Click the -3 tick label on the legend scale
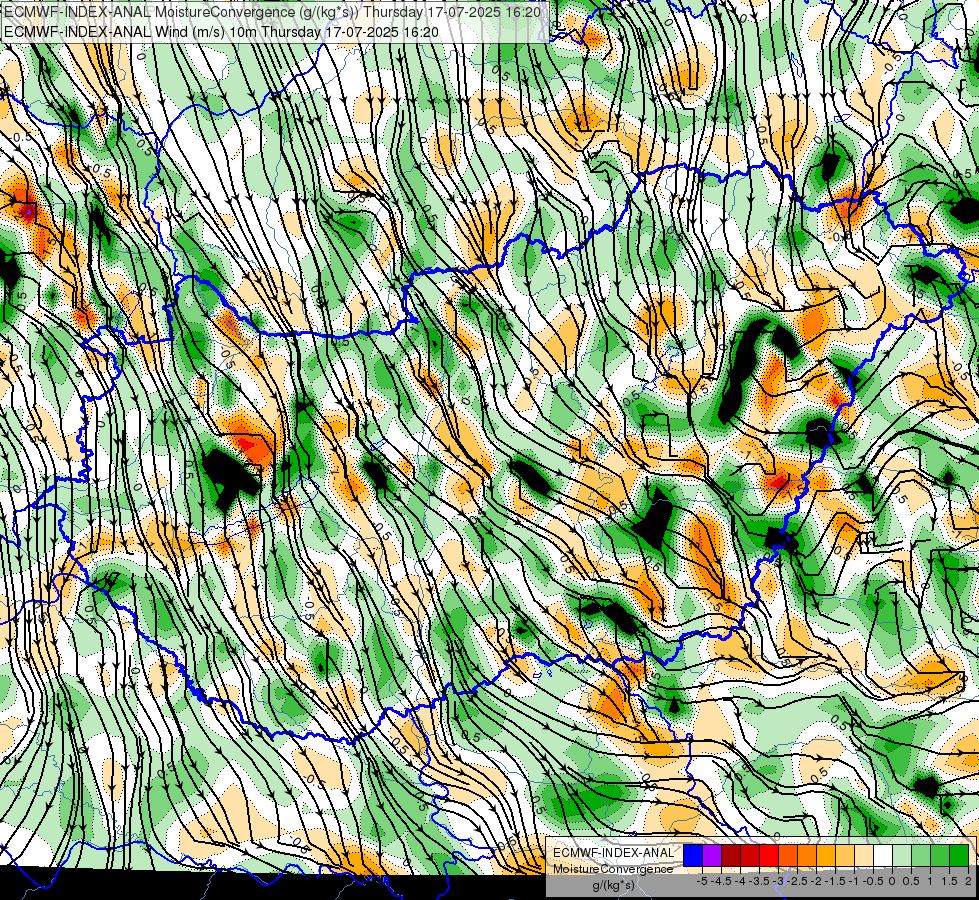979x900 pixels. click(779, 881)
